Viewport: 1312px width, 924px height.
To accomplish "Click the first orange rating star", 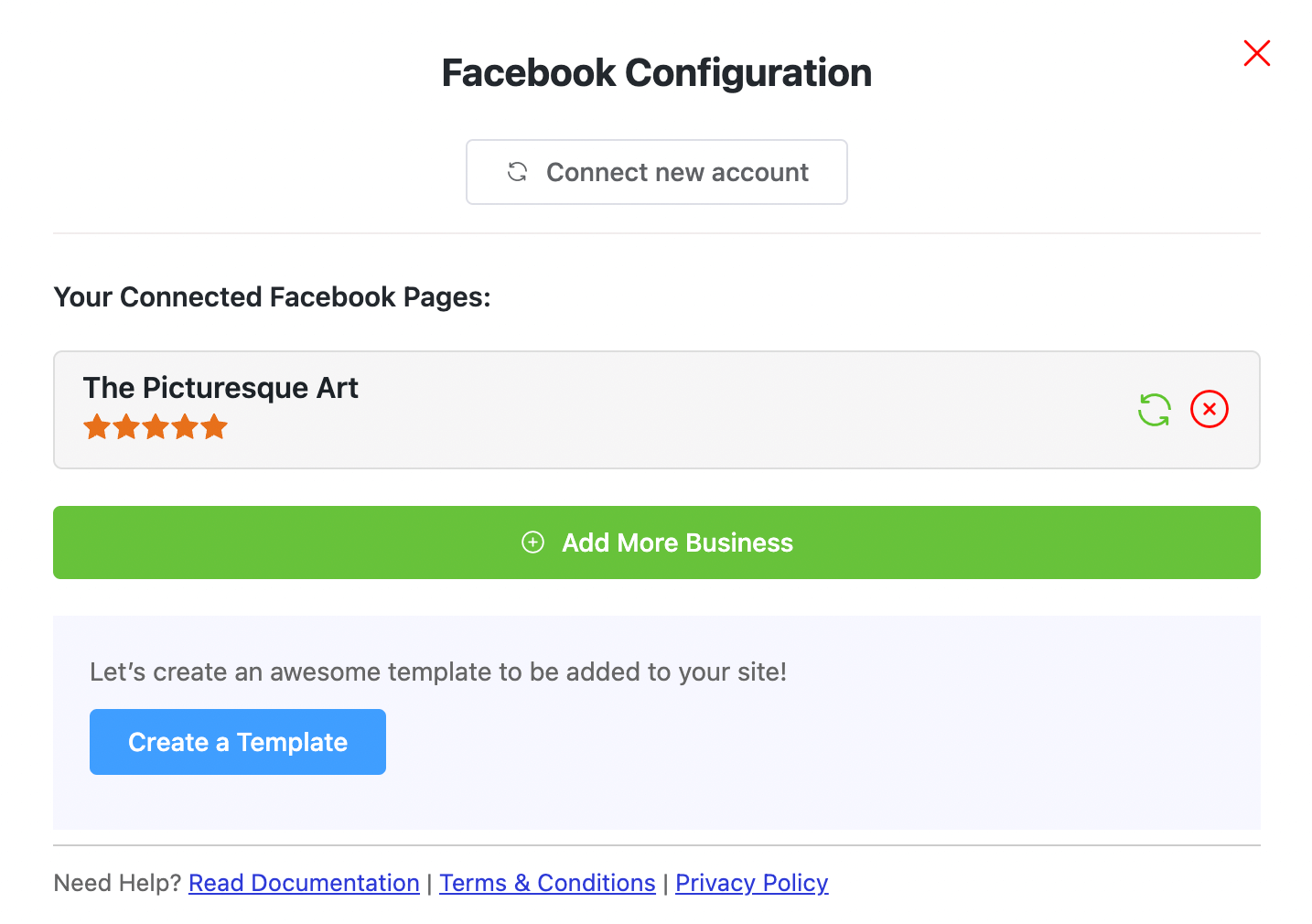I will (x=97, y=426).
